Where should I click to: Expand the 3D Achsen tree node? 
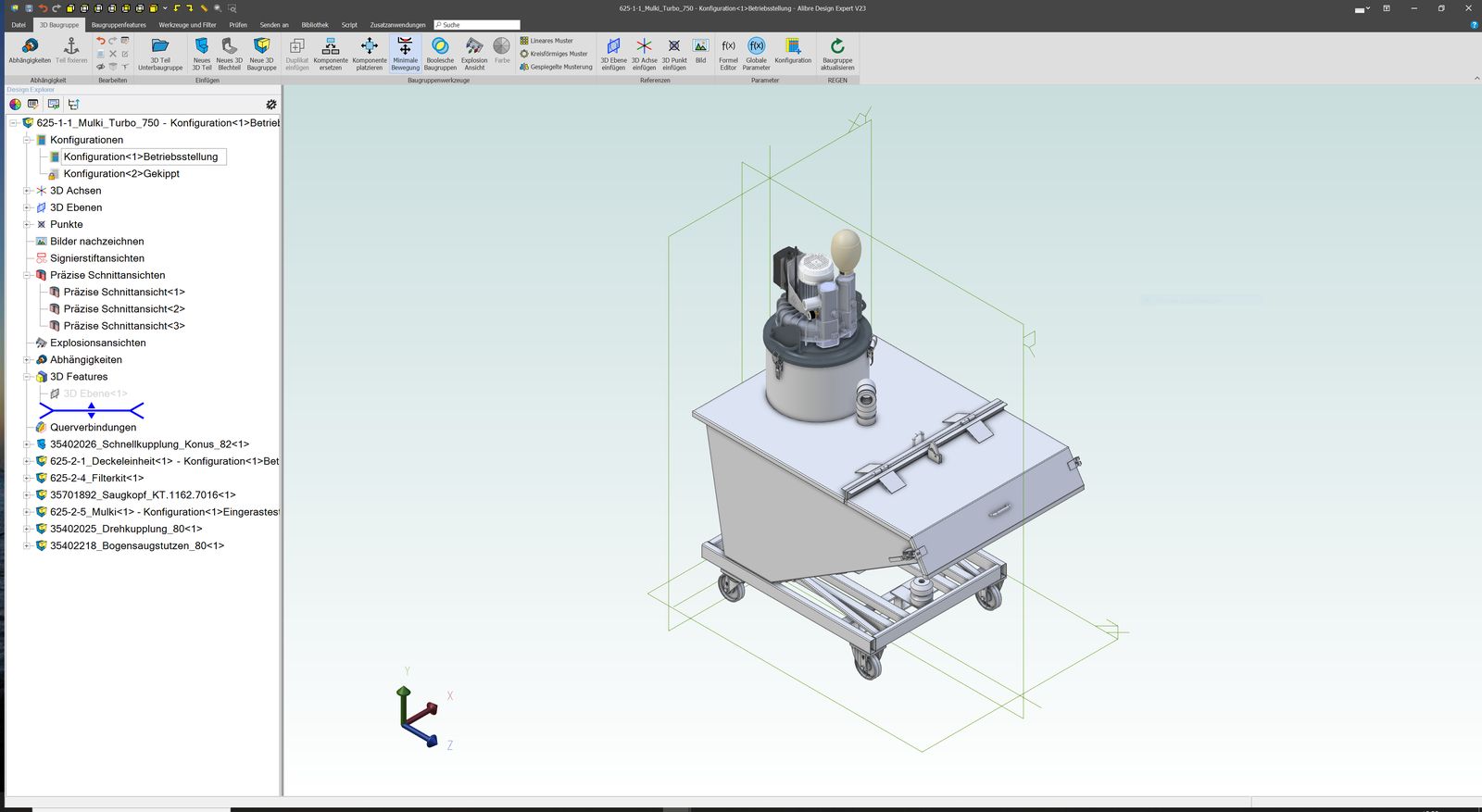pyautogui.click(x=27, y=191)
